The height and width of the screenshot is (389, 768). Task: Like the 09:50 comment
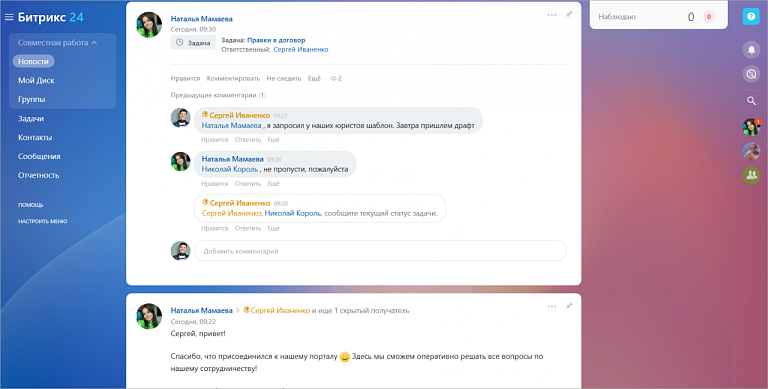click(x=215, y=228)
